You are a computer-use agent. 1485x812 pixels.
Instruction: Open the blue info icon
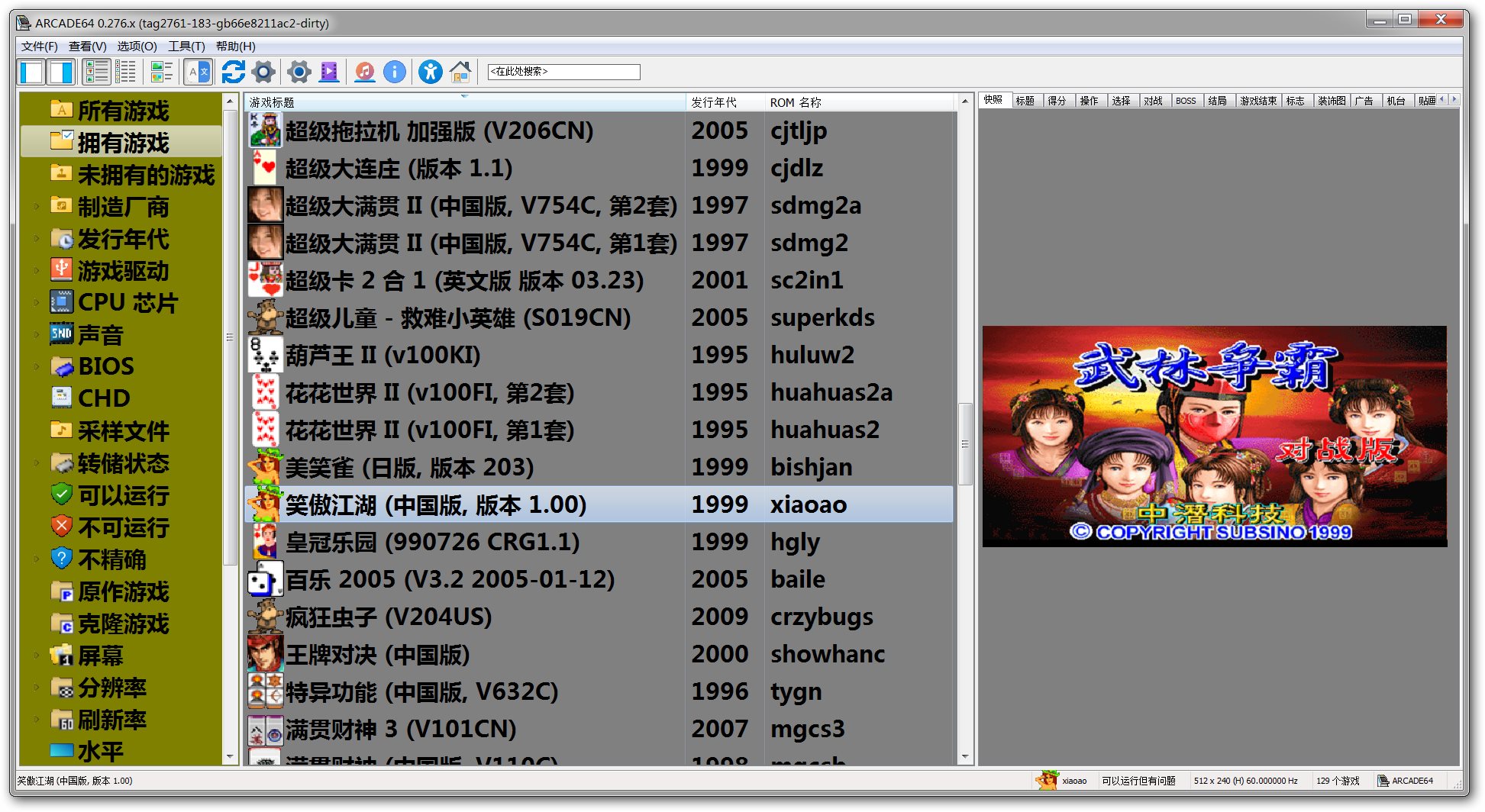pos(395,72)
